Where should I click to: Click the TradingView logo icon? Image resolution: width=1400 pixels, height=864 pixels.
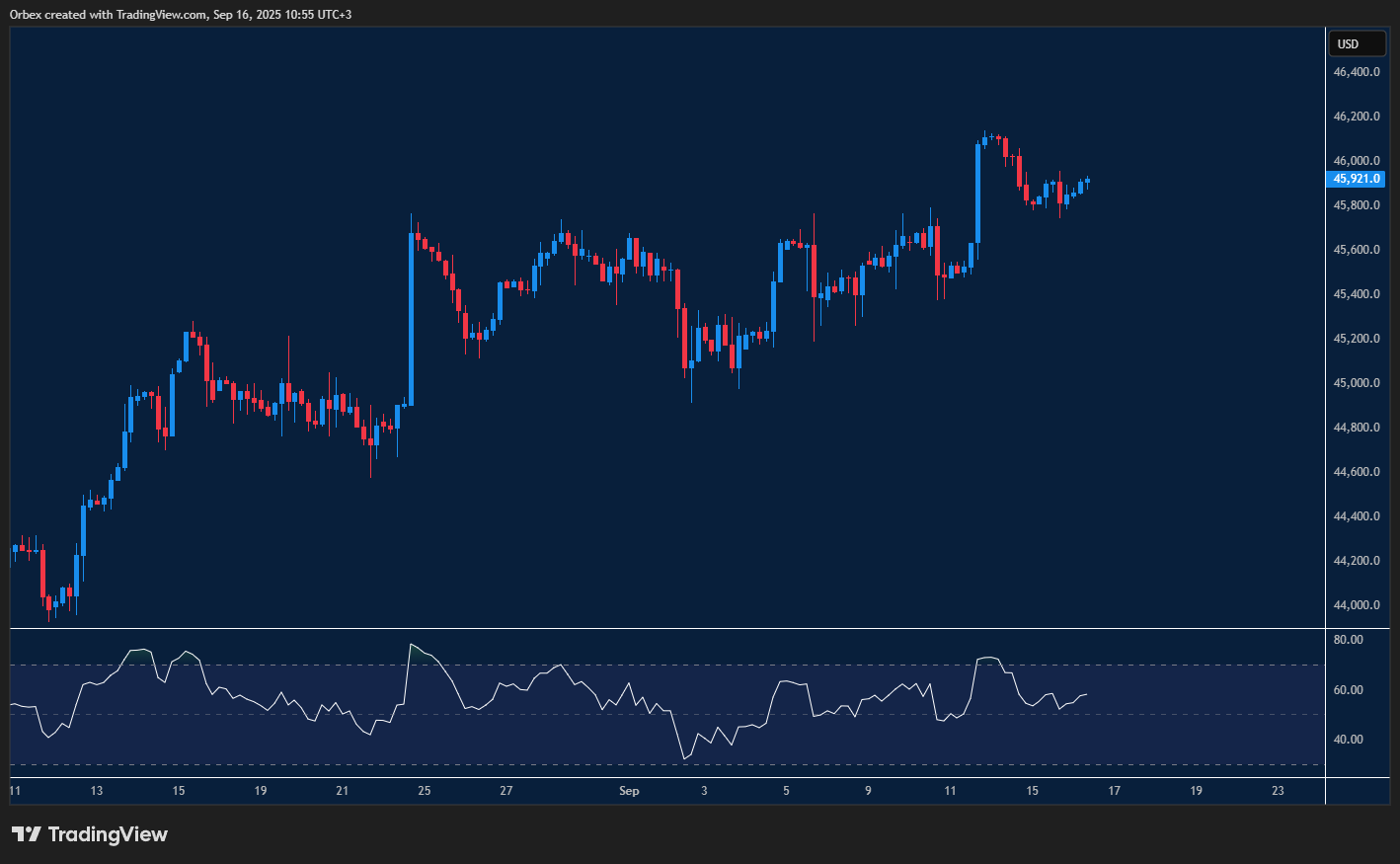pos(27,834)
